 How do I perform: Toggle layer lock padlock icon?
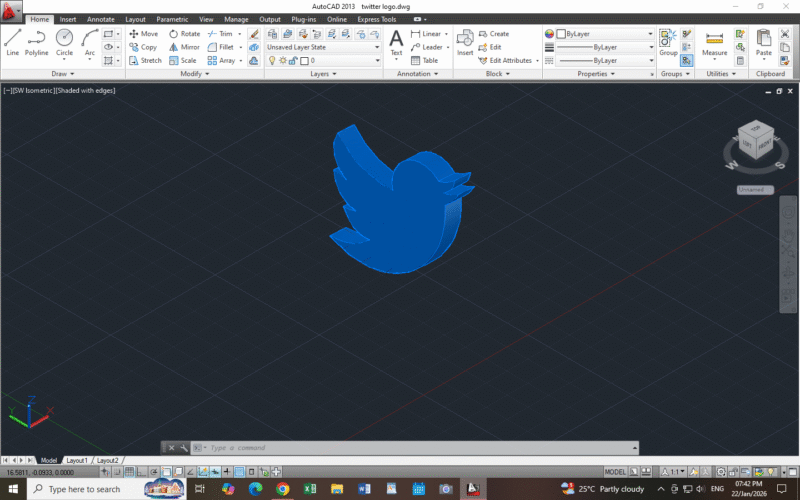click(293, 60)
